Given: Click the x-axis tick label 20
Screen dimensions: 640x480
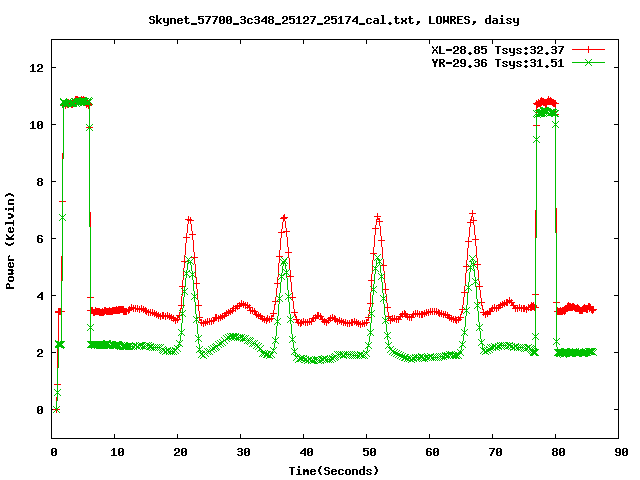Looking at the screenshot, I should (x=180, y=452).
